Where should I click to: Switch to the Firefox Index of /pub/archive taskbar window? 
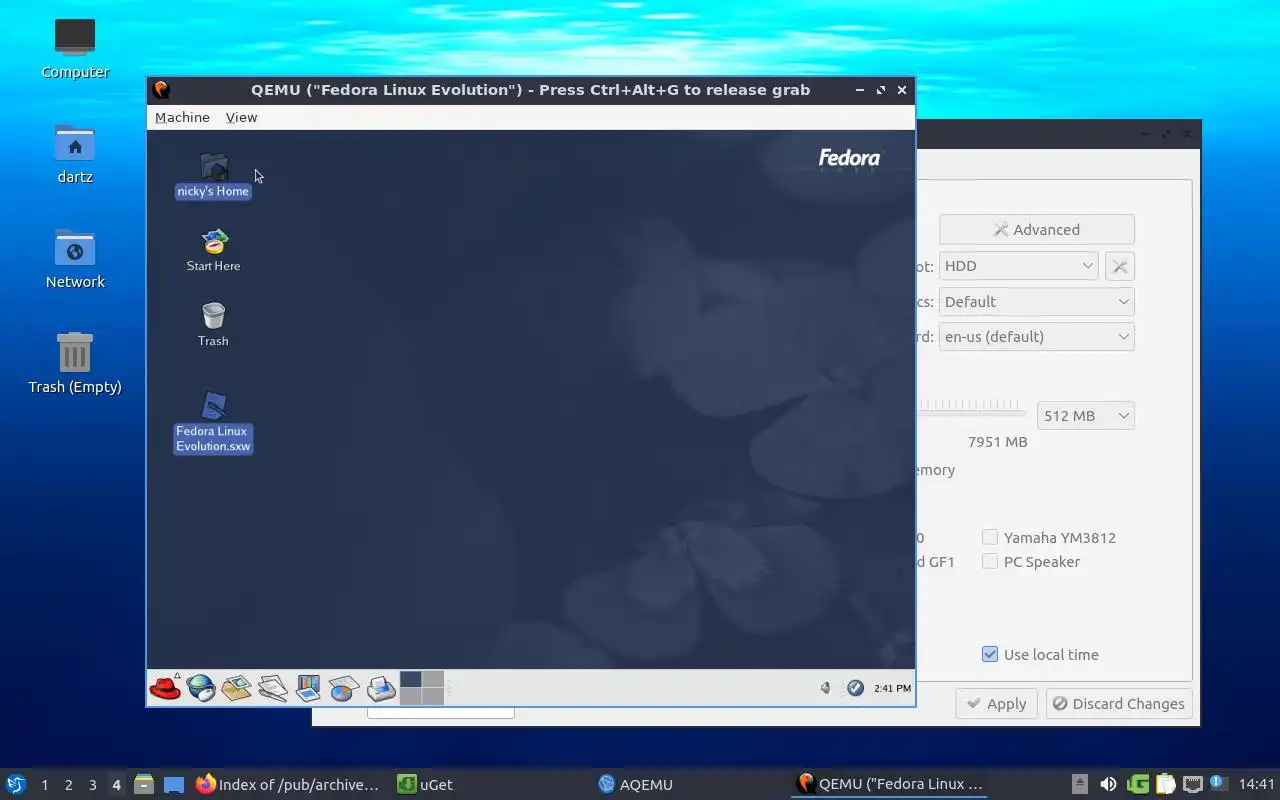pyautogui.click(x=288, y=784)
